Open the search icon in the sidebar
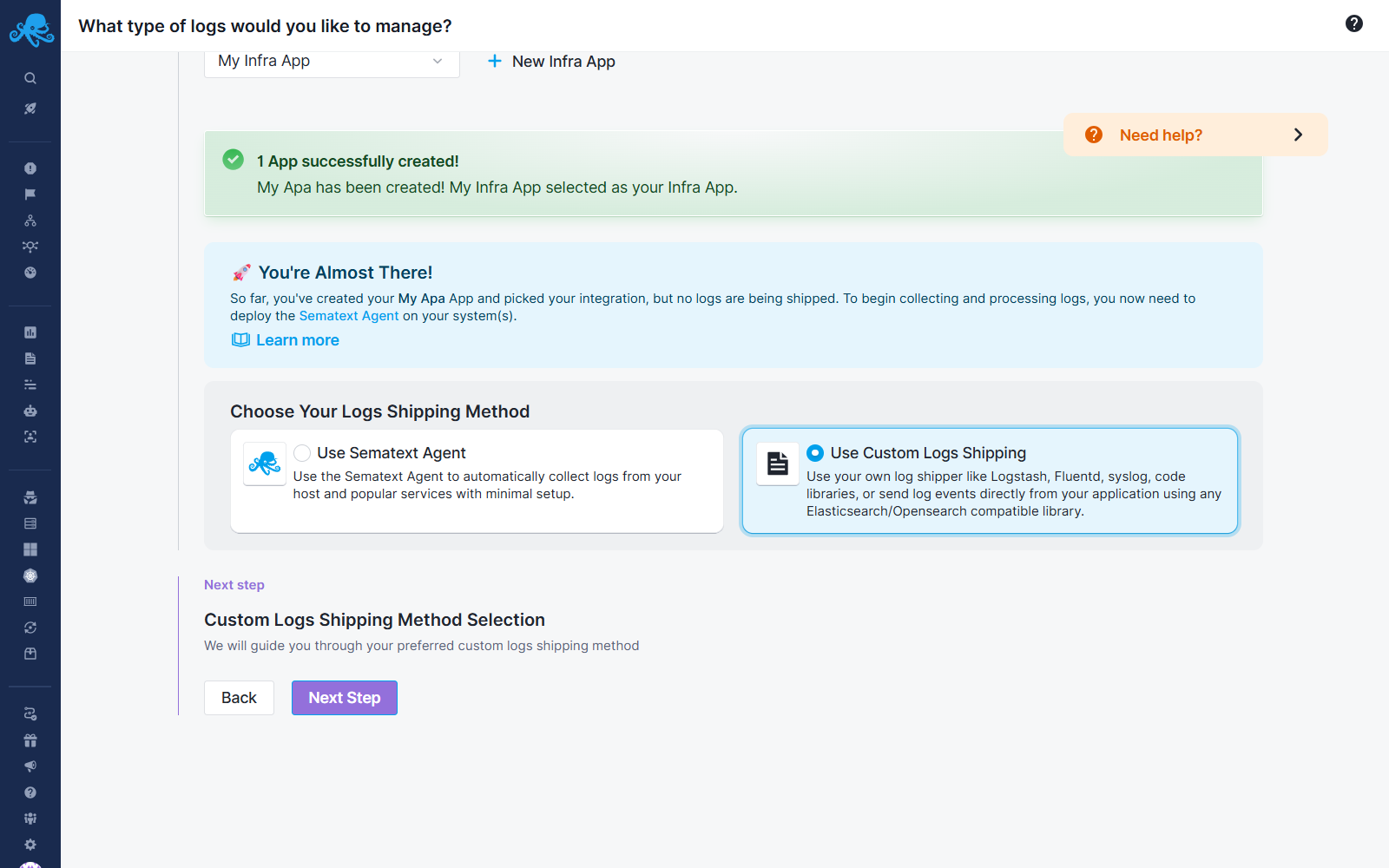The height and width of the screenshot is (868, 1389). (30, 77)
